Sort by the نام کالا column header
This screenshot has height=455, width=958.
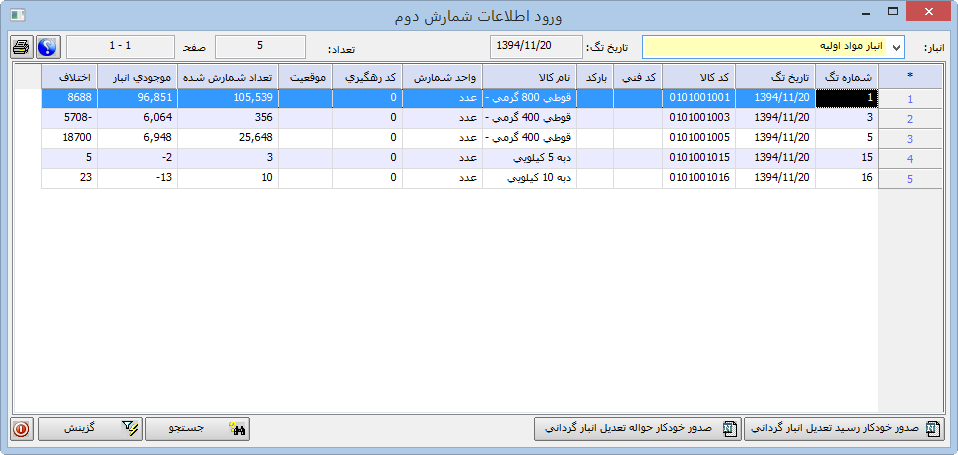(529, 76)
